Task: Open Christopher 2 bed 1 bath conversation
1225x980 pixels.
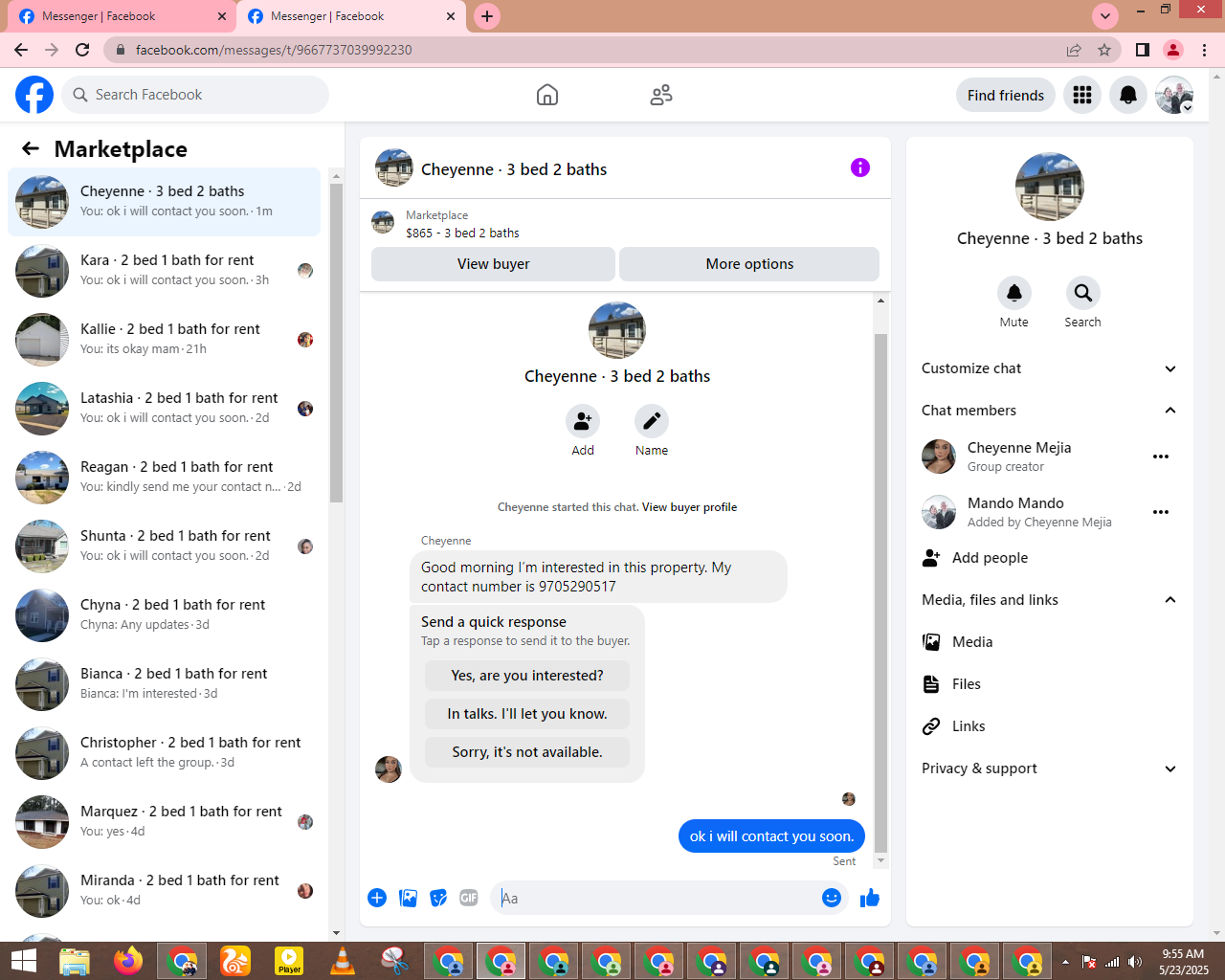Action: [x=165, y=753]
